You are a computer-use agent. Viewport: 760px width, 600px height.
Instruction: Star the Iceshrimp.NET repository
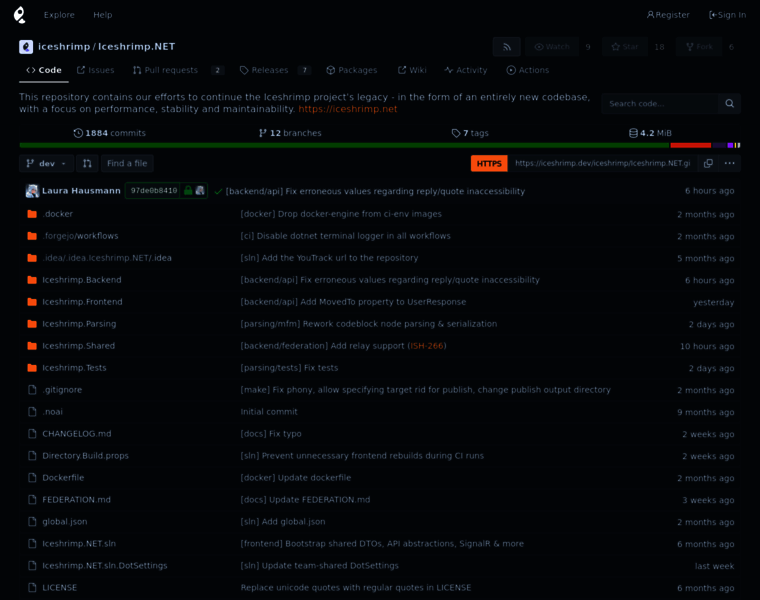pyautogui.click(x=625, y=47)
